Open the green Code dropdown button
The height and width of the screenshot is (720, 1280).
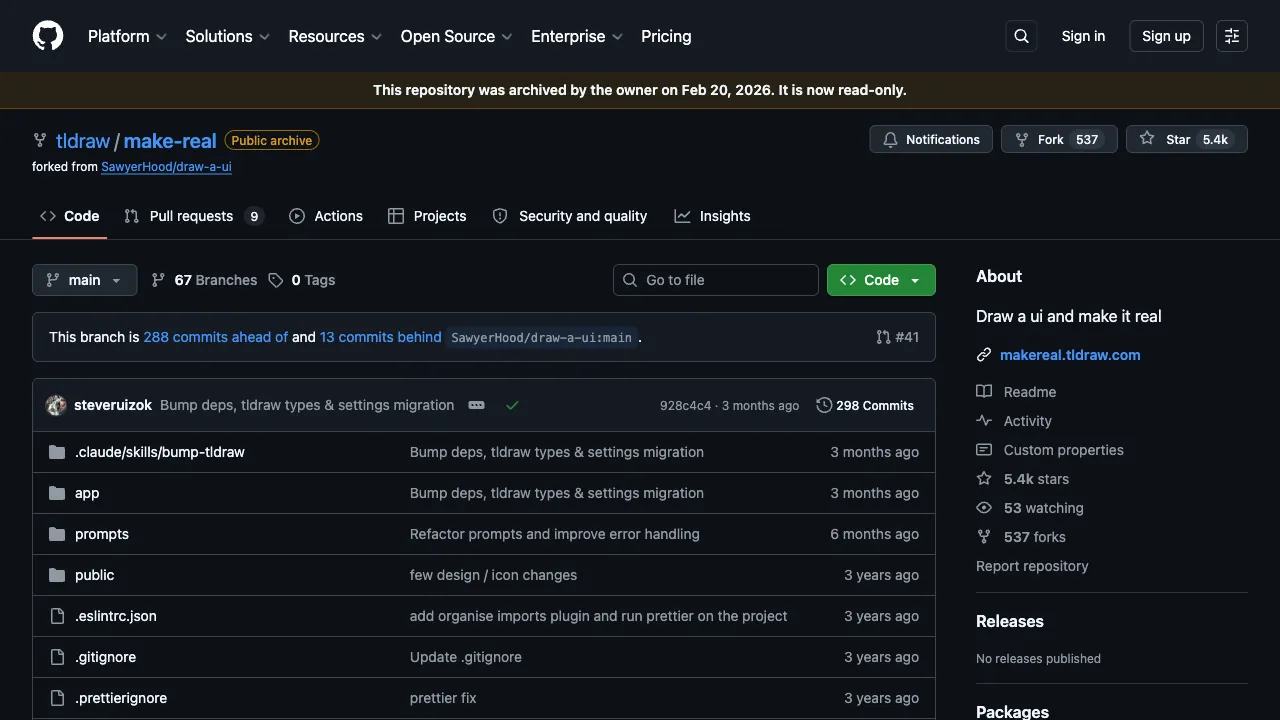point(881,280)
